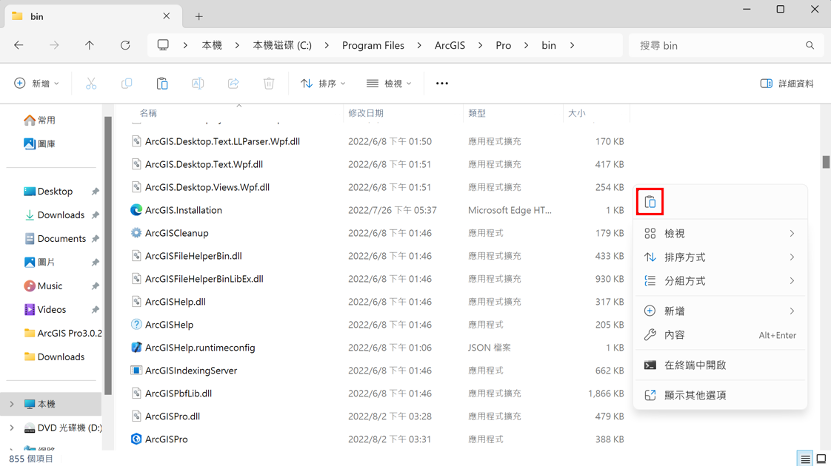The width and height of the screenshot is (832, 466).
Task: Click the refresh button in navigation bar
Action: (125, 45)
